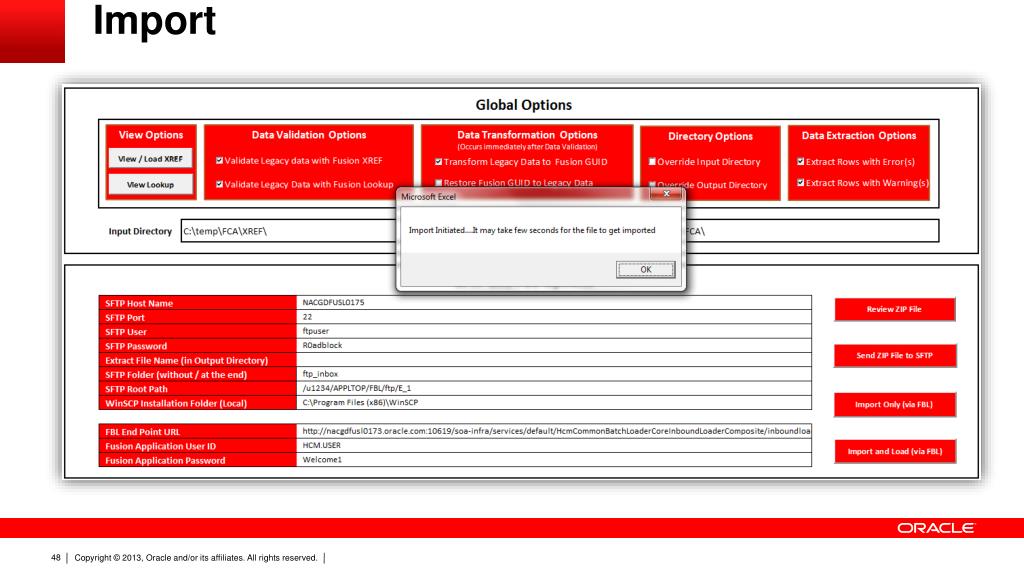Toggle Validate Legacy data with Fusion XREF
The width and height of the screenshot is (1024, 576).
219,161
